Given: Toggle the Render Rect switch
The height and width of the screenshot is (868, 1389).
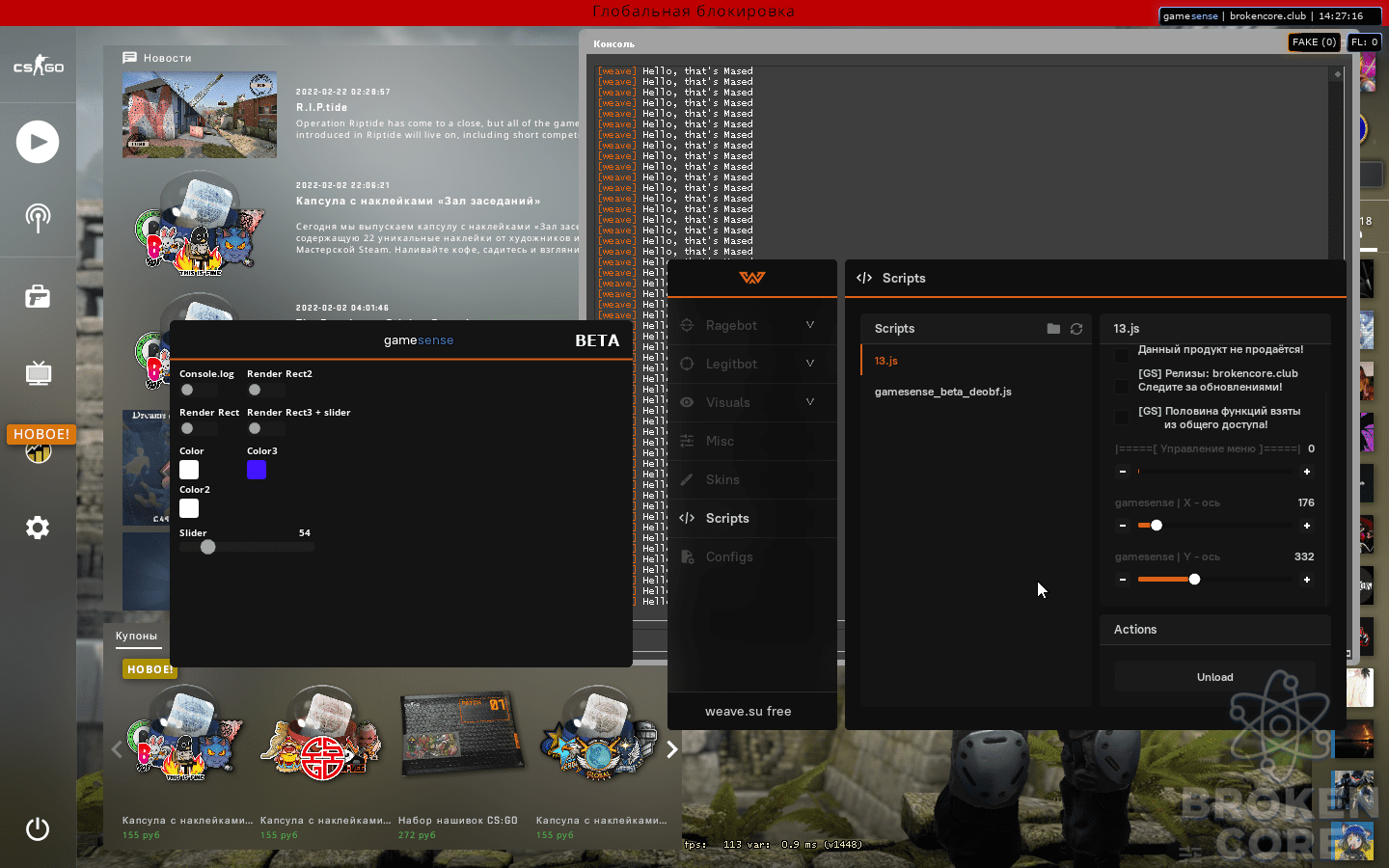Looking at the screenshot, I should click(x=199, y=428).
